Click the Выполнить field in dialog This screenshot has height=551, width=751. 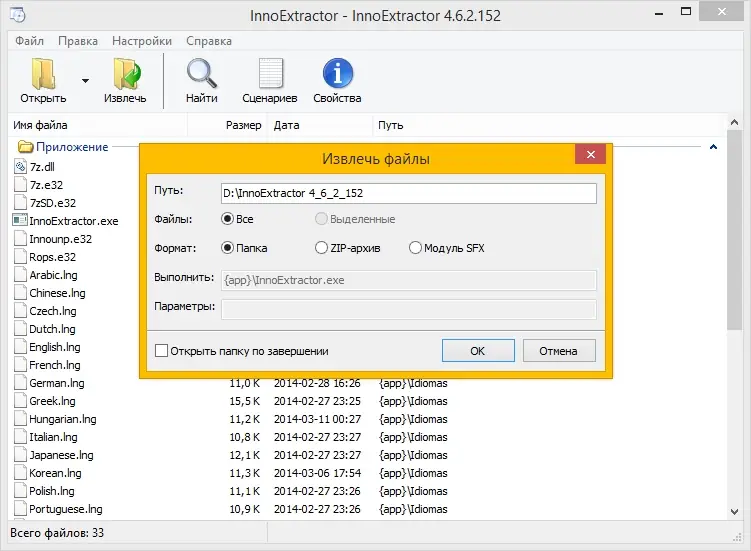pos(409,280)
